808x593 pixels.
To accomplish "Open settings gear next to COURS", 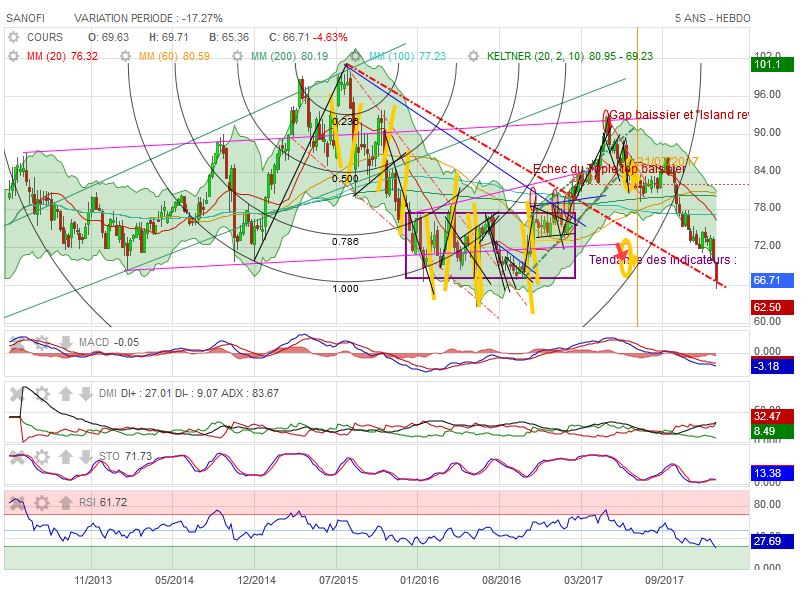I will (13, 37).
